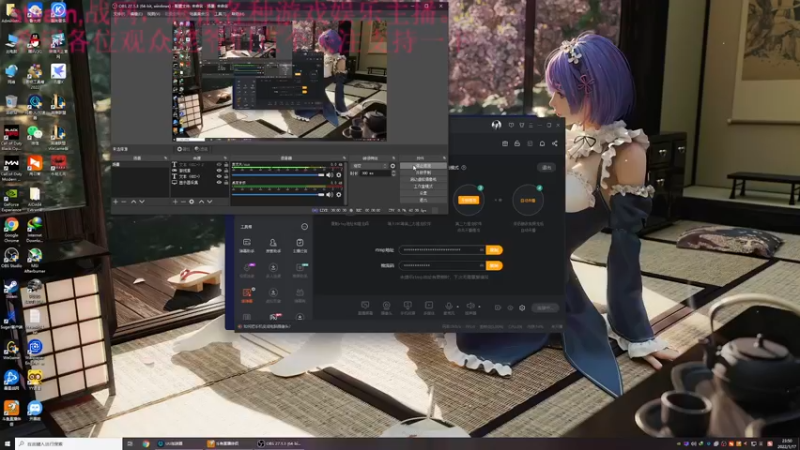Pop out the OBS scenes dock via header icon
The image size is (800, 450).
point(165,158)
